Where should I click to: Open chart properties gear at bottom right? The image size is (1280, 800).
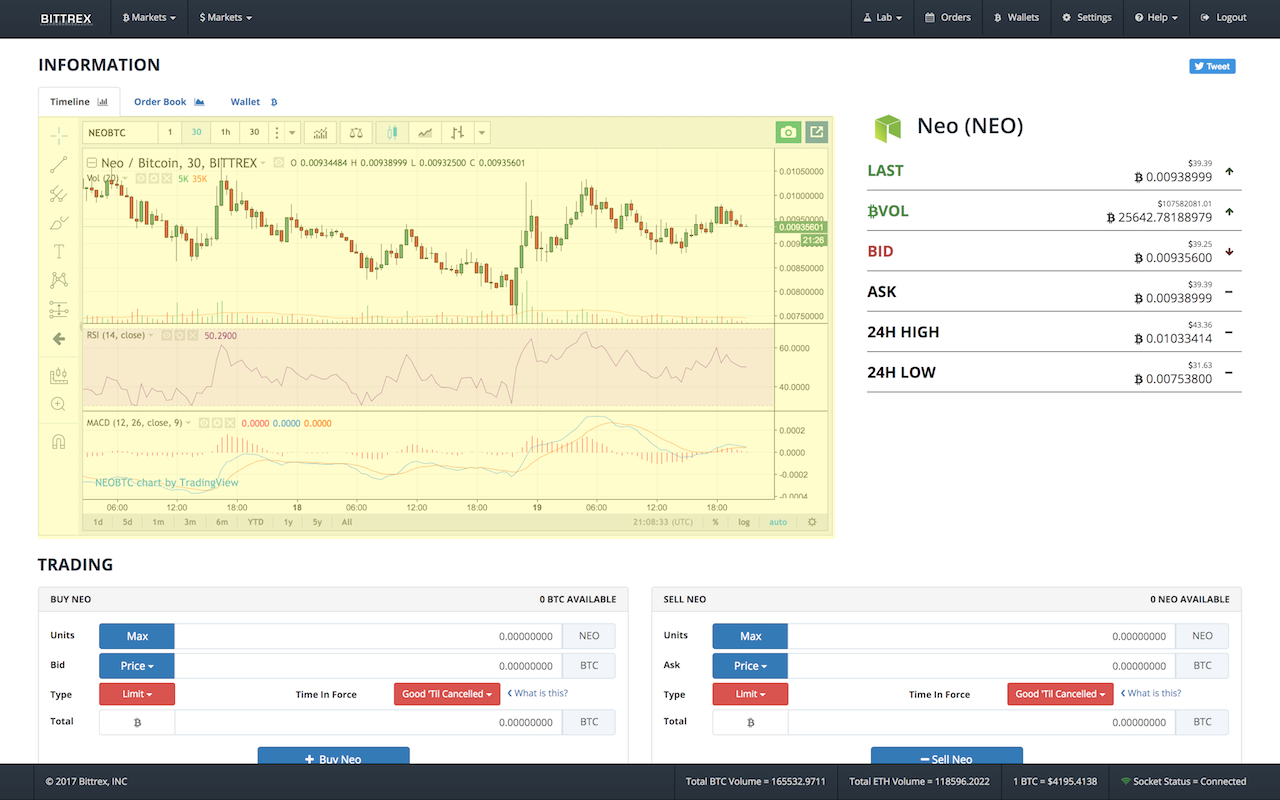(x=812, y=522)
